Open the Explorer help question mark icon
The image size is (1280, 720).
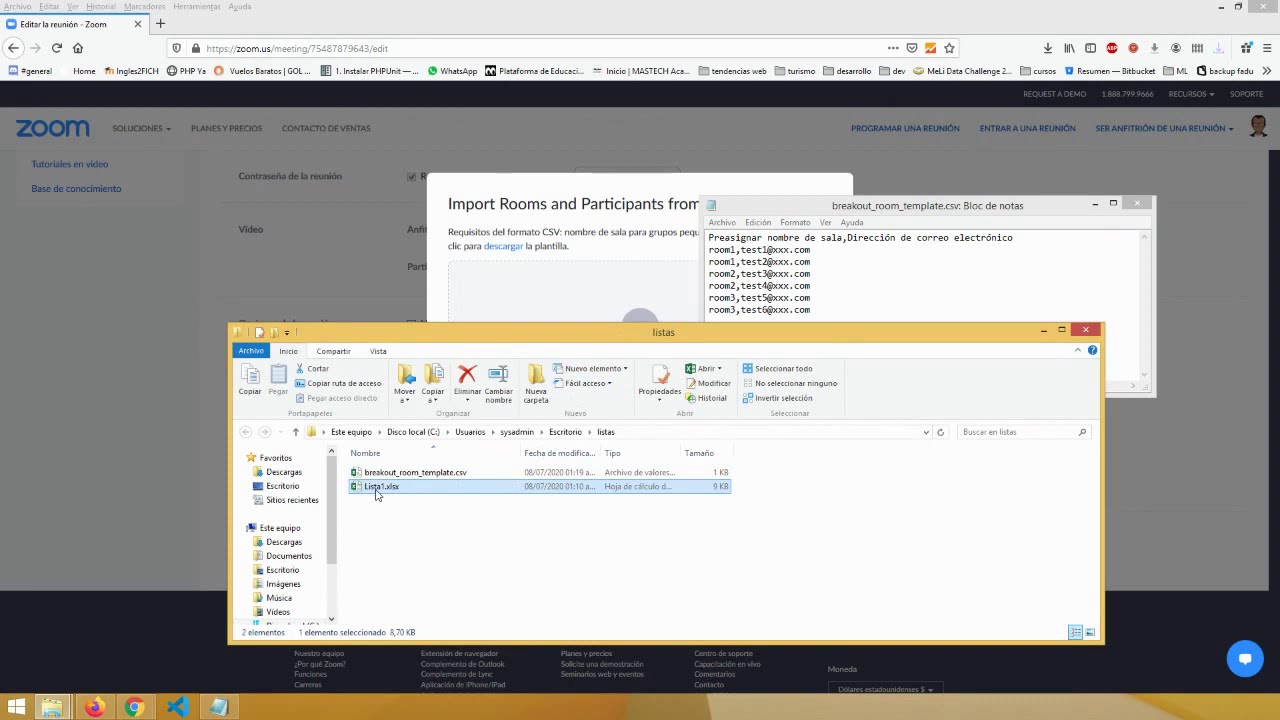(1092, 350)
